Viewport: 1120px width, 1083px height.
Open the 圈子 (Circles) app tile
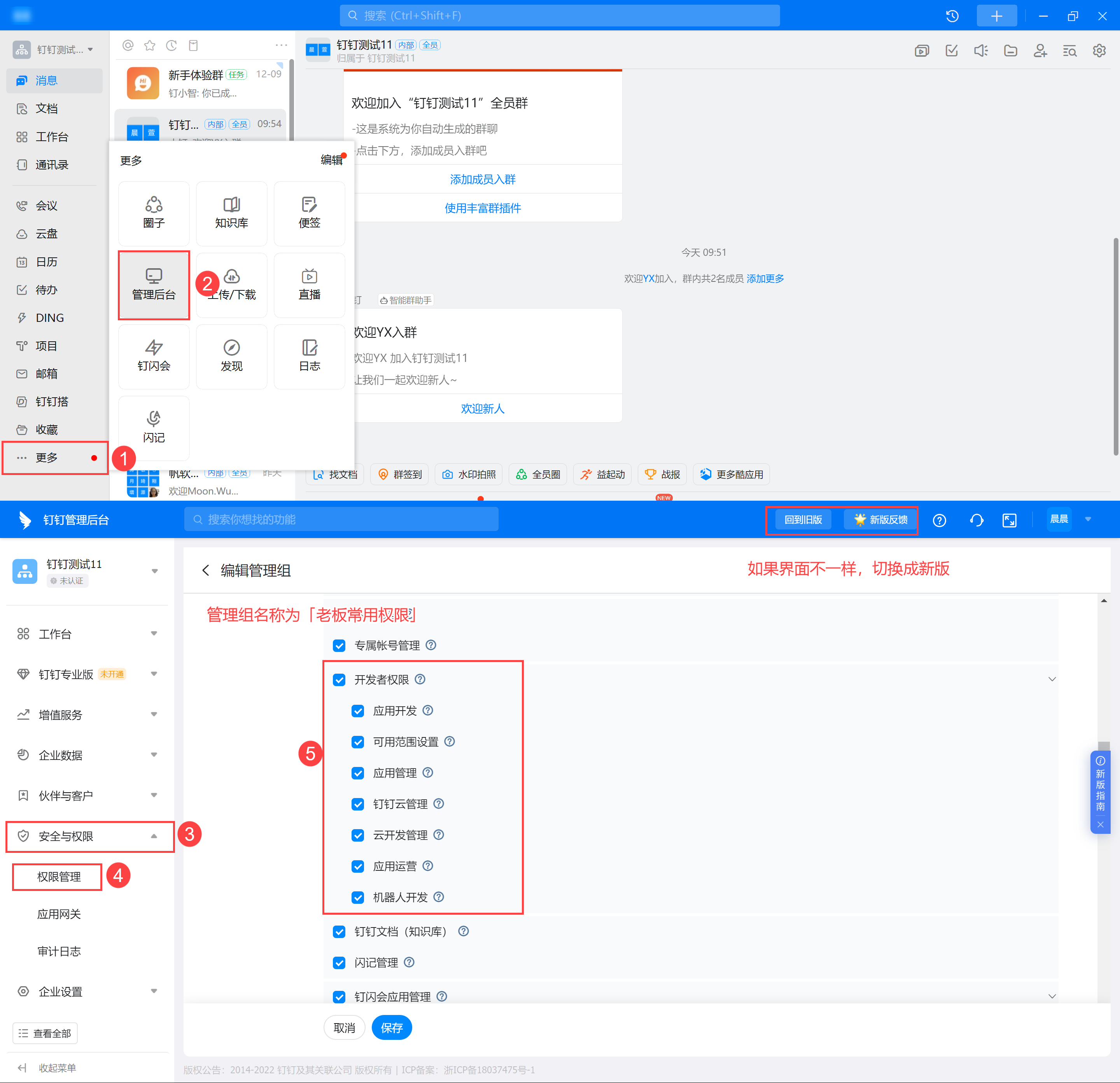154,213
